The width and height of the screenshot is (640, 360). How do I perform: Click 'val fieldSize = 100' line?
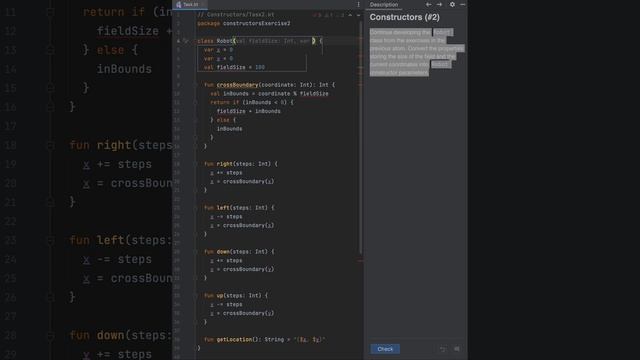[234, 67]
